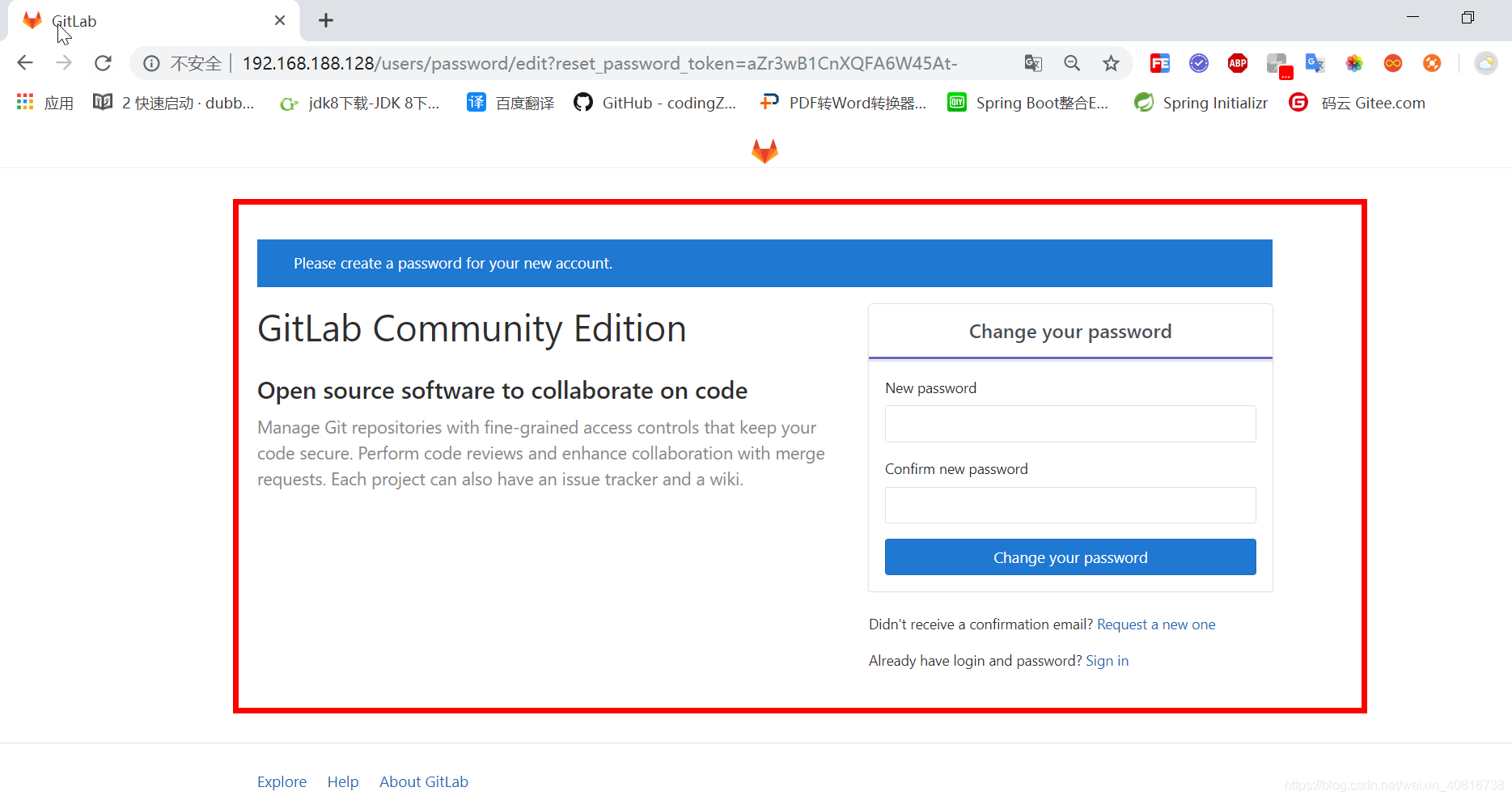Minimize the browser window
The image size is (1512, 800).
[1413, 18]
